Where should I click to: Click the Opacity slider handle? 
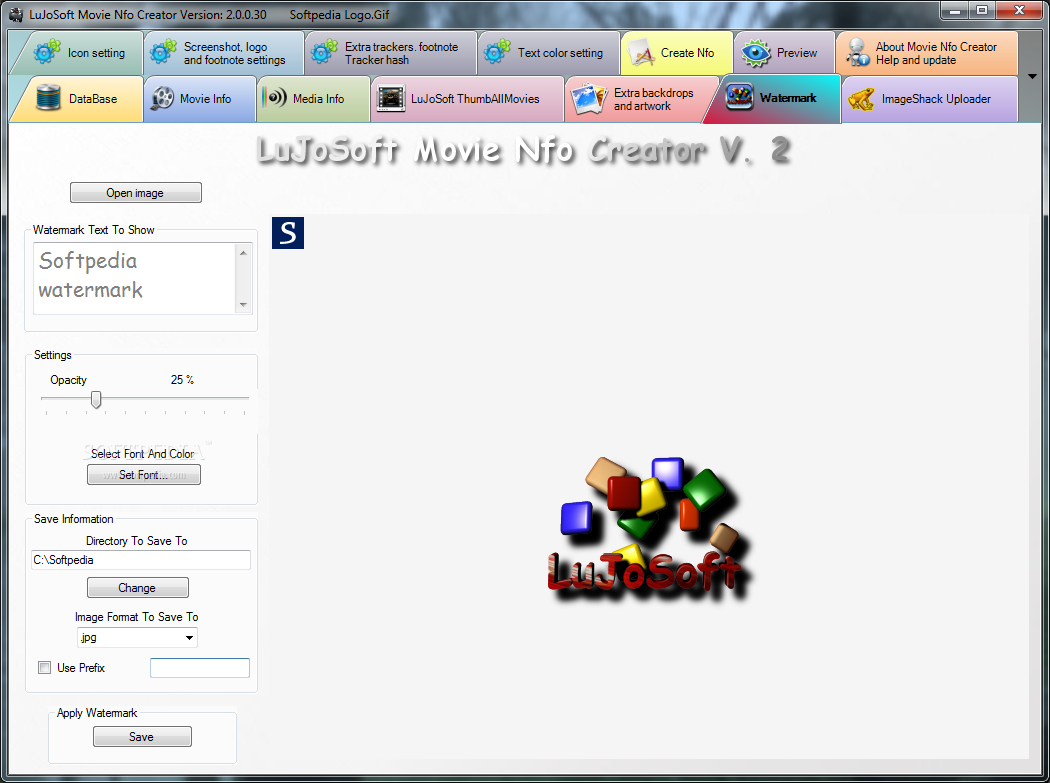[96, 400]
